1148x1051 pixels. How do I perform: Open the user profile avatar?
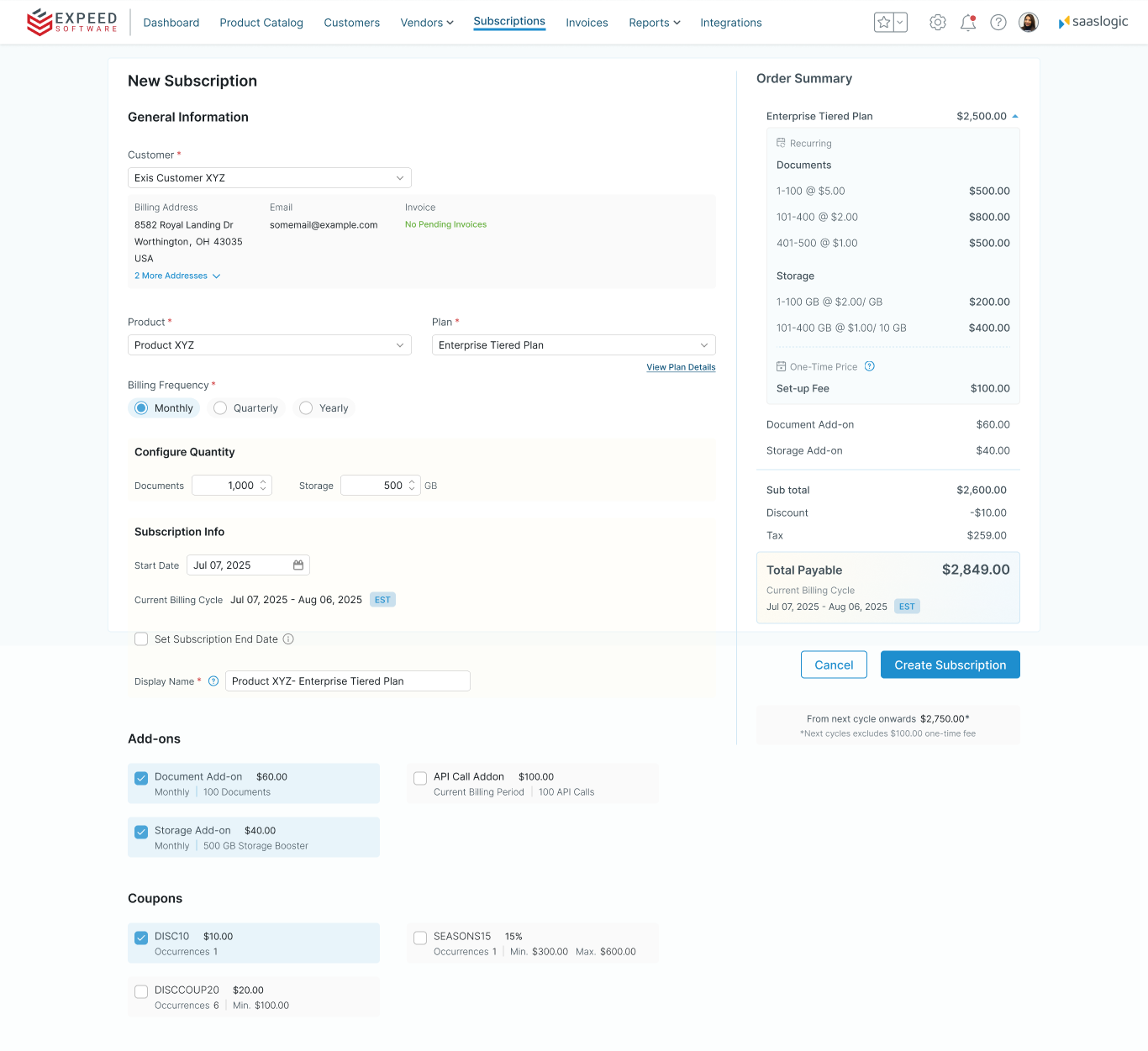tap(1029, 23)
